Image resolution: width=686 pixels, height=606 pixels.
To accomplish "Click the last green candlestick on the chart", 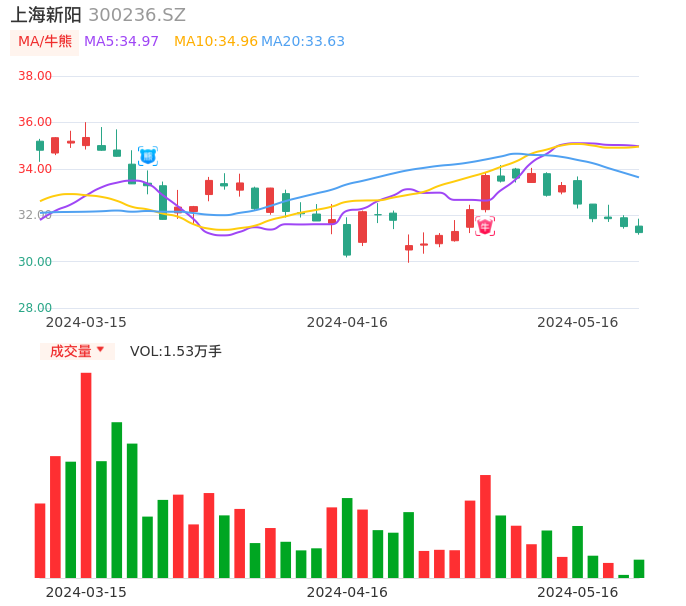I will [639, 229].
